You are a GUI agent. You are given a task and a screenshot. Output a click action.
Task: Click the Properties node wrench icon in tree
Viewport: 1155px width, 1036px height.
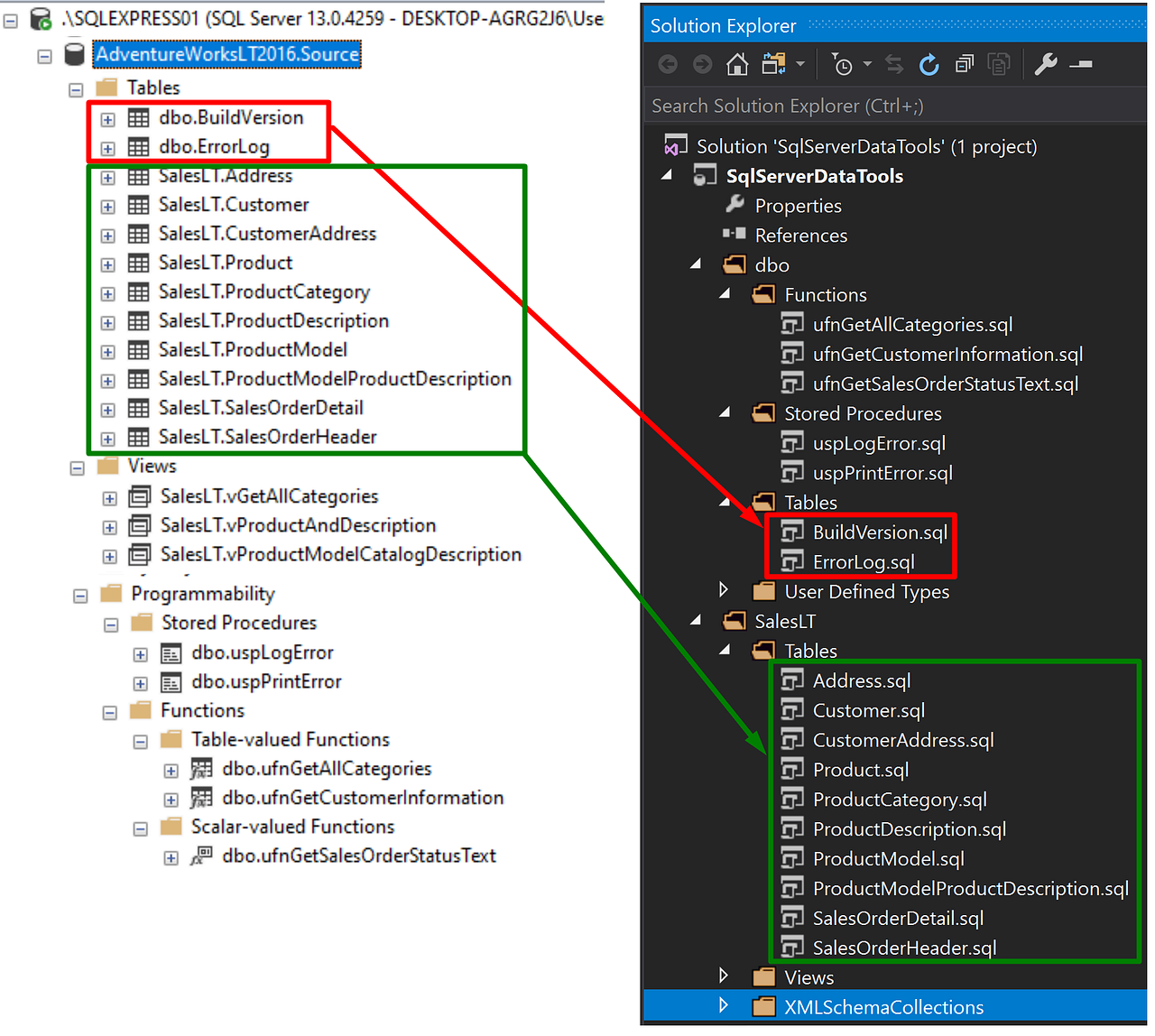coord(735,205)
